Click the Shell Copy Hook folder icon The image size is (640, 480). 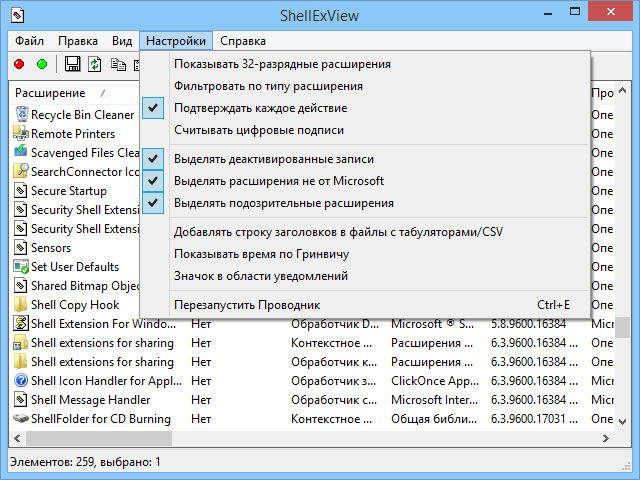[20, 304]
